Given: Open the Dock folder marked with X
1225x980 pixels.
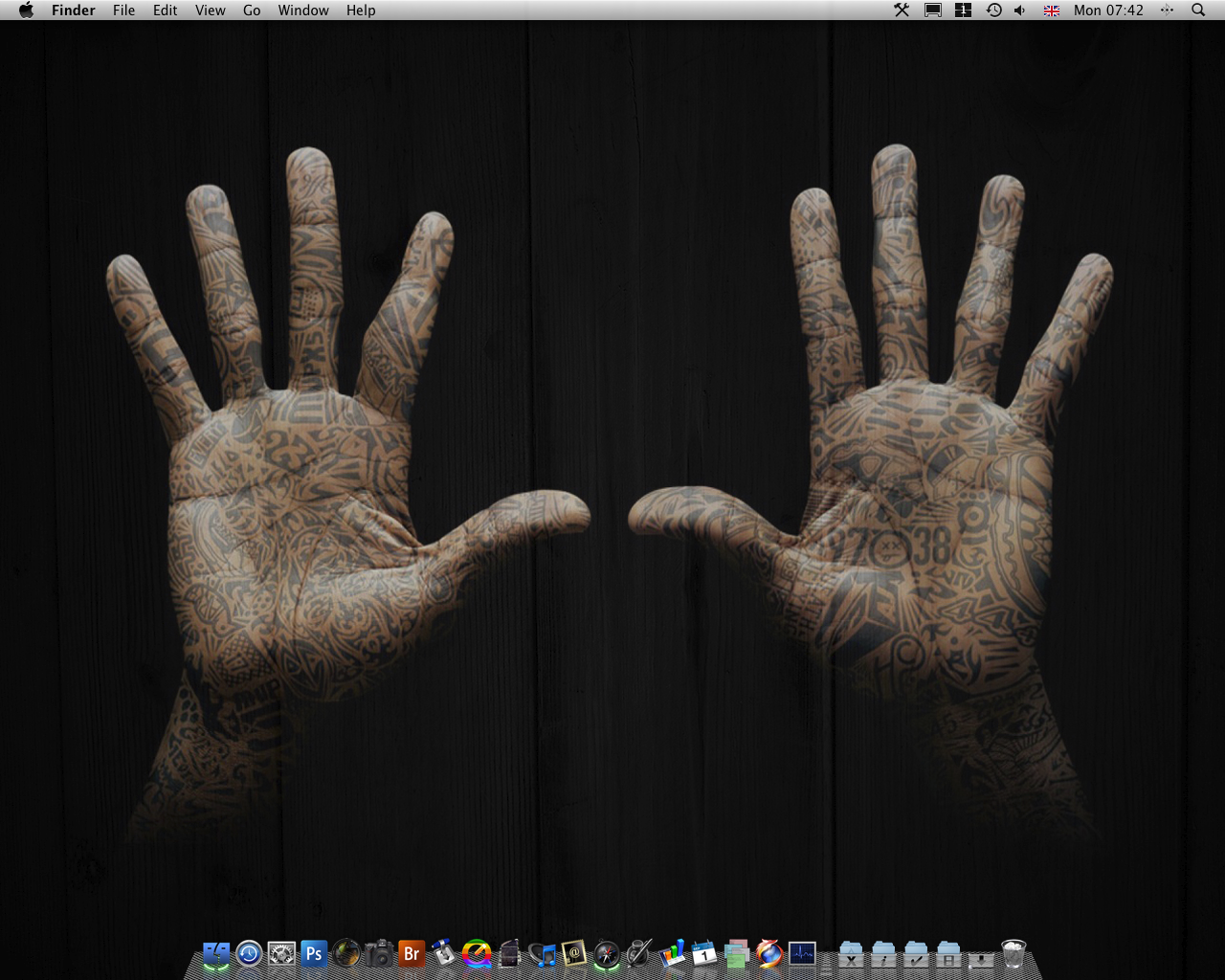Looking at the screenshot, I should (x=851, y=954).
